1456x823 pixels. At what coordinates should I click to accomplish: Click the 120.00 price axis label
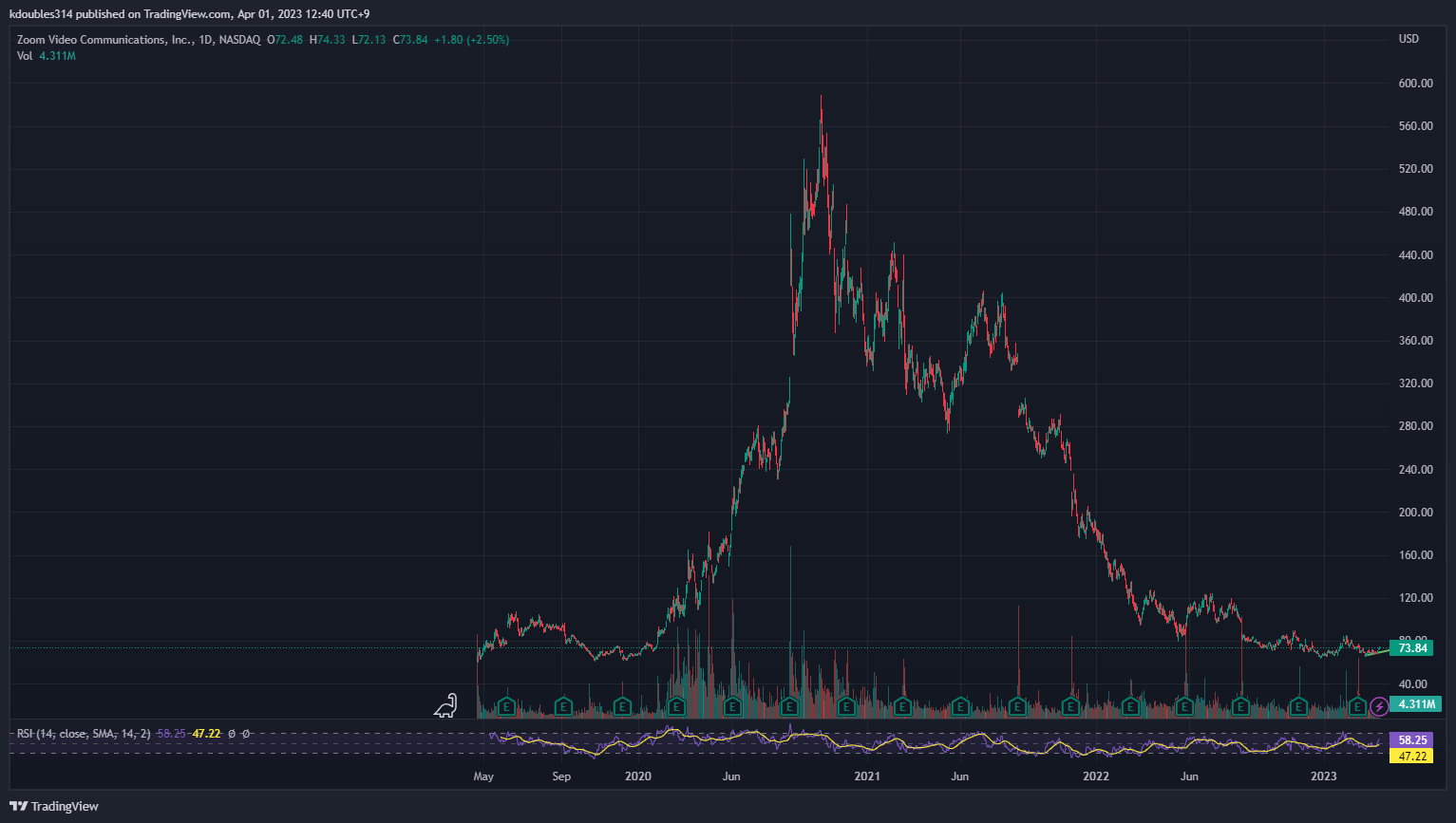(1415, 598)
